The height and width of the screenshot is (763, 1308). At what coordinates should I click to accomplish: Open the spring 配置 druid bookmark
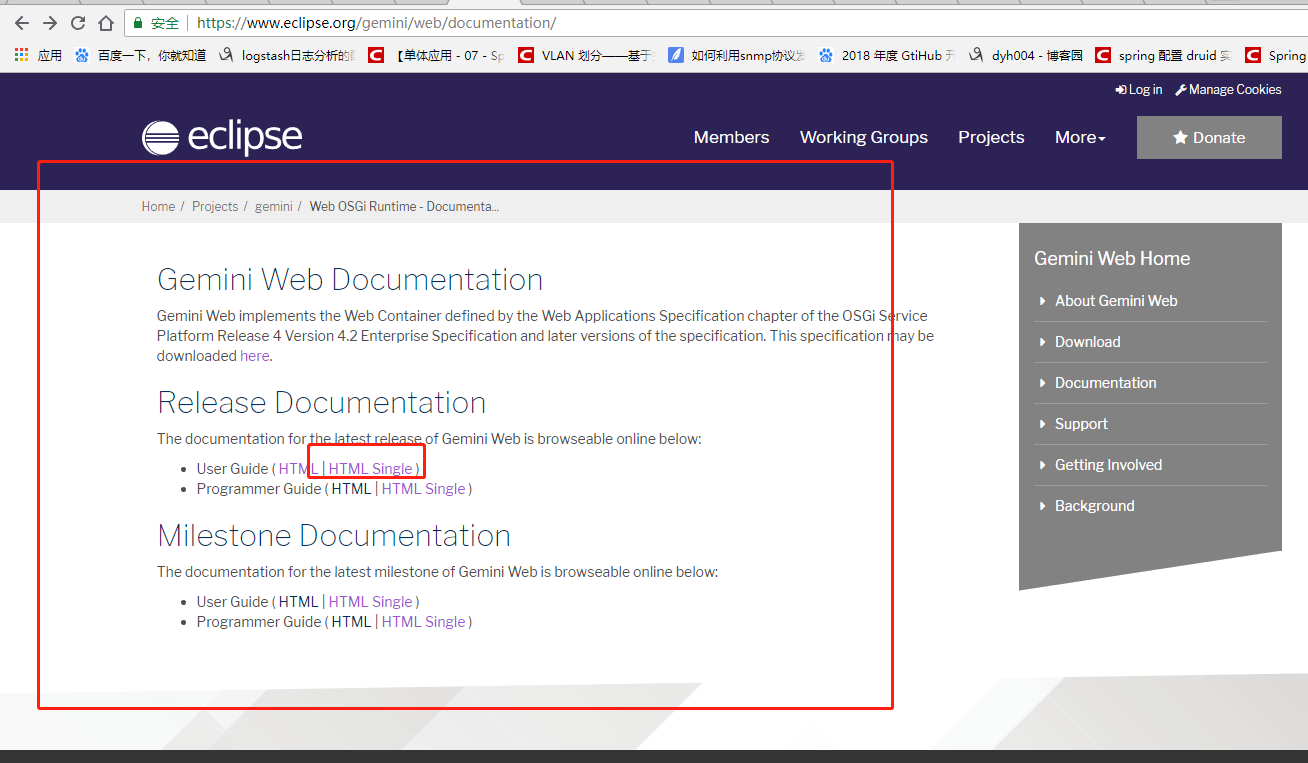(1165, 55)
